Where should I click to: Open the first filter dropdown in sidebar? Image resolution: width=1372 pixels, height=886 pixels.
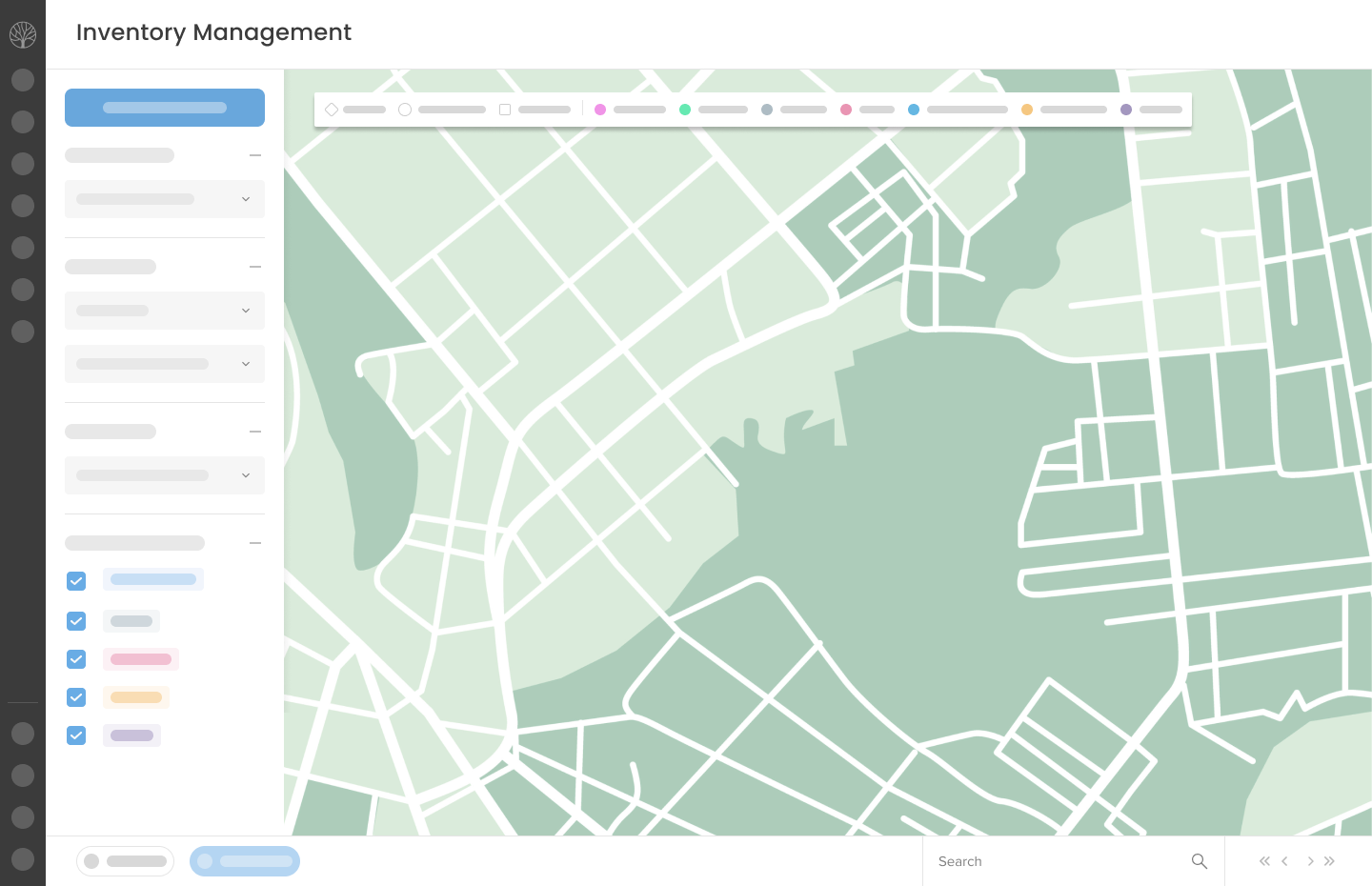[x=165, y=199]
